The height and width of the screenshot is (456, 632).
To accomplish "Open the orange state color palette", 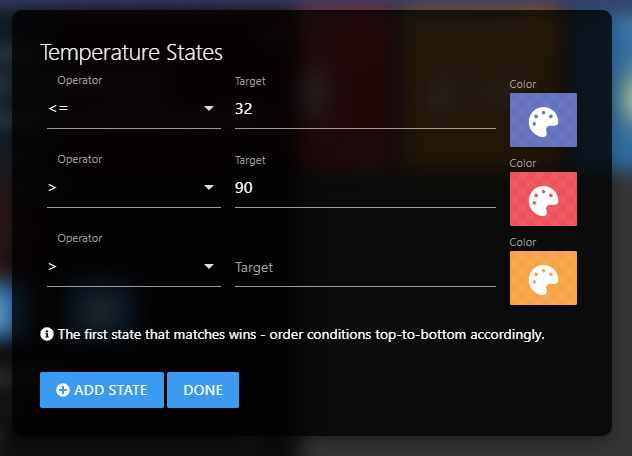I will click(543, 278).
